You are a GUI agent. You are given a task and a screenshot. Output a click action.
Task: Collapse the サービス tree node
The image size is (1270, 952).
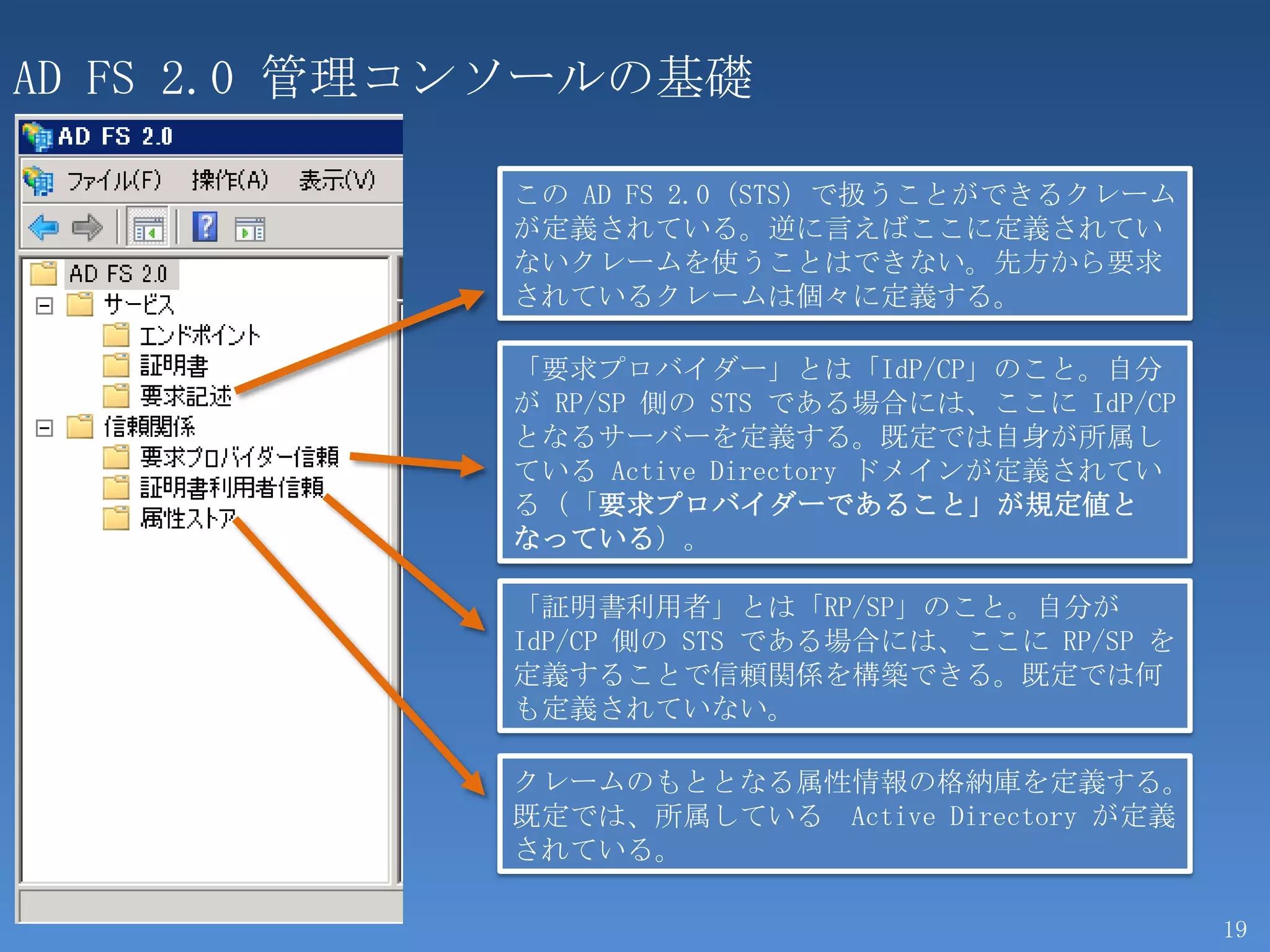[x=45, y=305]
